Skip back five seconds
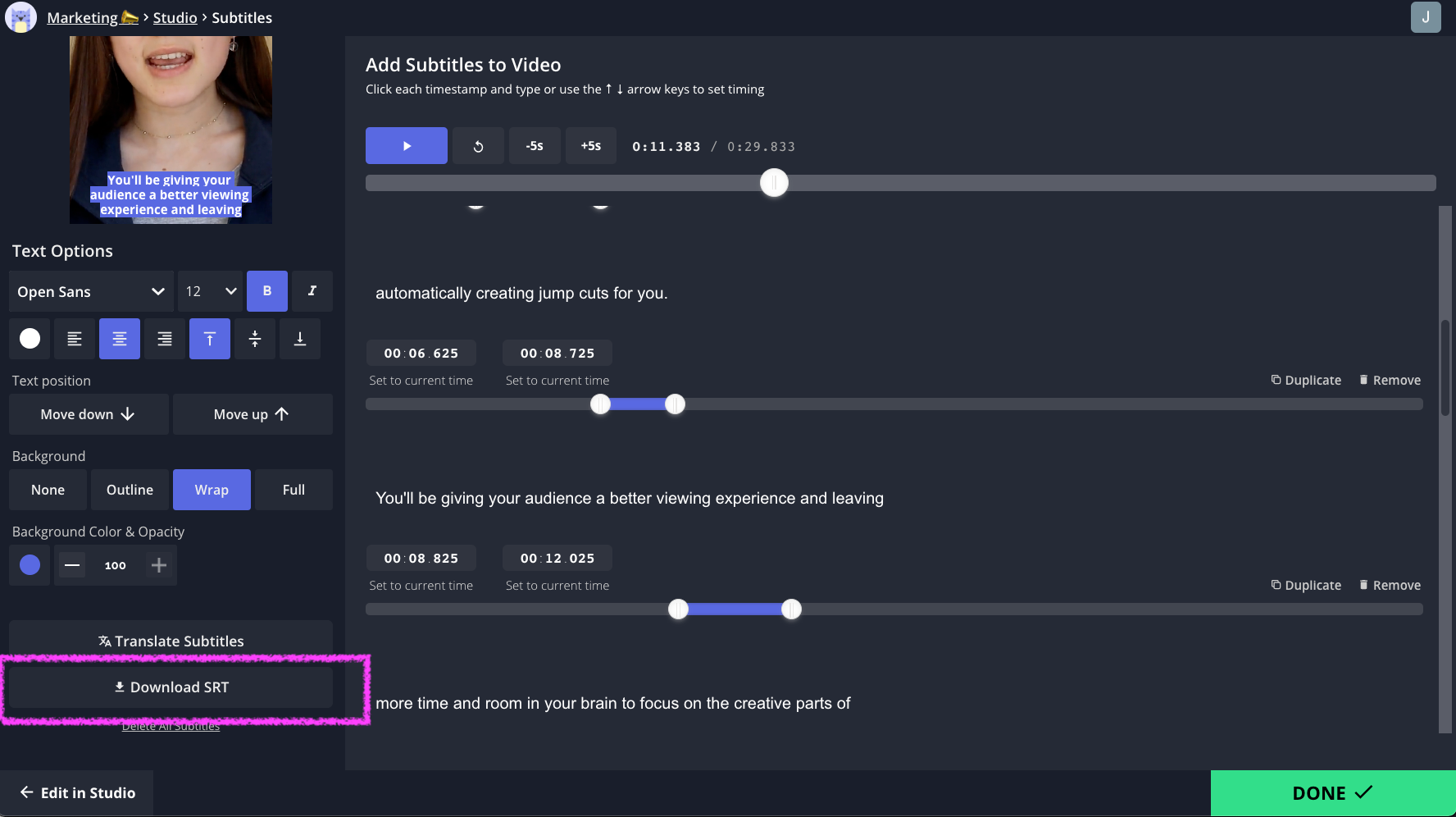 pyautogui.click(x=535, y=146)
